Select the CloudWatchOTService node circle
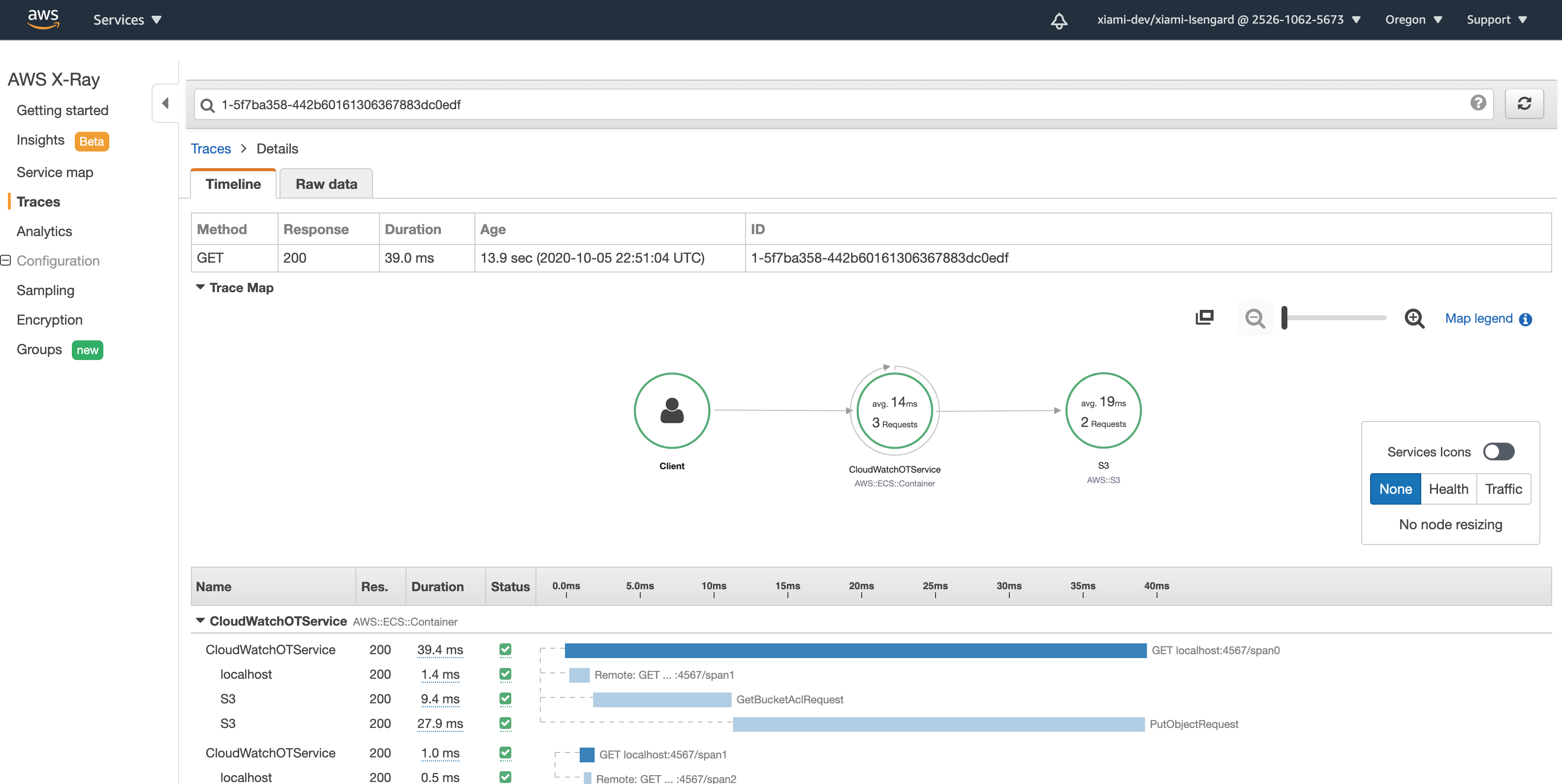1562x784 pixels. (x=894, y=411)
